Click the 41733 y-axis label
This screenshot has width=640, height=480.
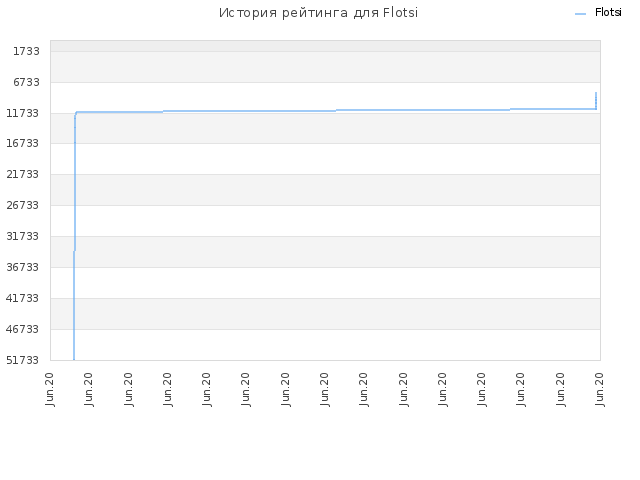[22, 298]
